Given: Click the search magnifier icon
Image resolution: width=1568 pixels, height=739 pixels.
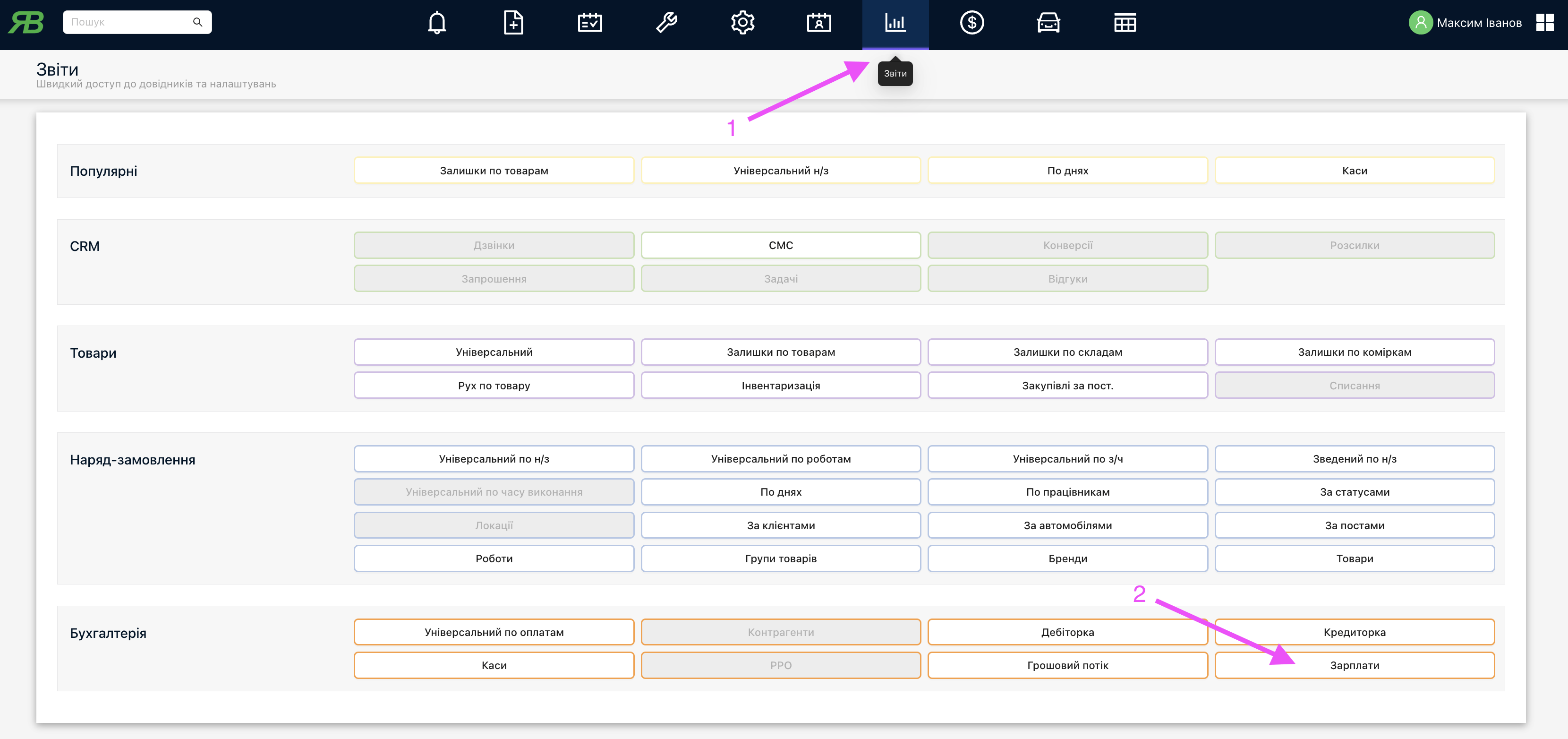Looking at the screenshot, I should [x=197, y=22].
